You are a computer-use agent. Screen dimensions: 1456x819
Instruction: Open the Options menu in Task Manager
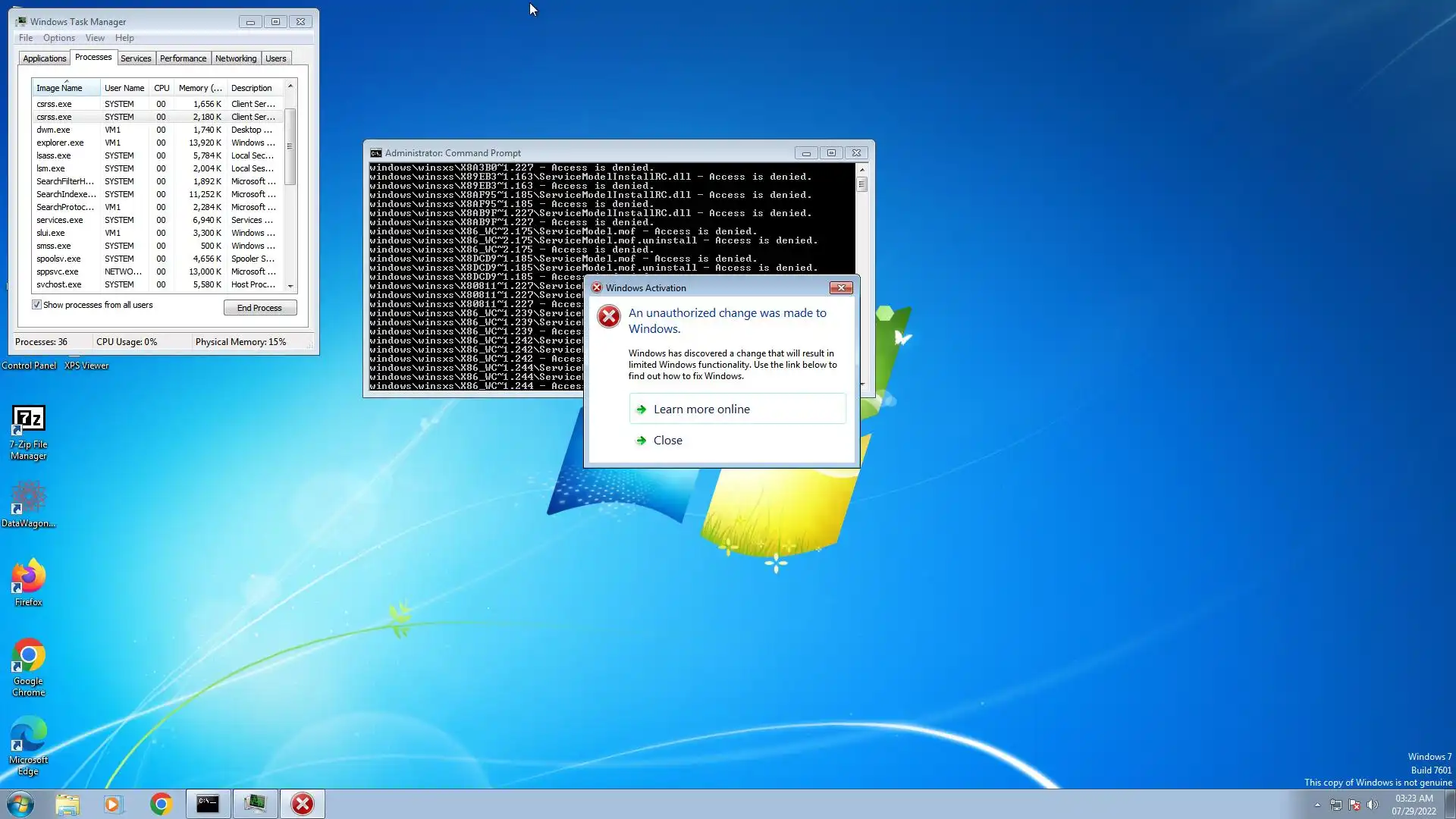point(58,38)
